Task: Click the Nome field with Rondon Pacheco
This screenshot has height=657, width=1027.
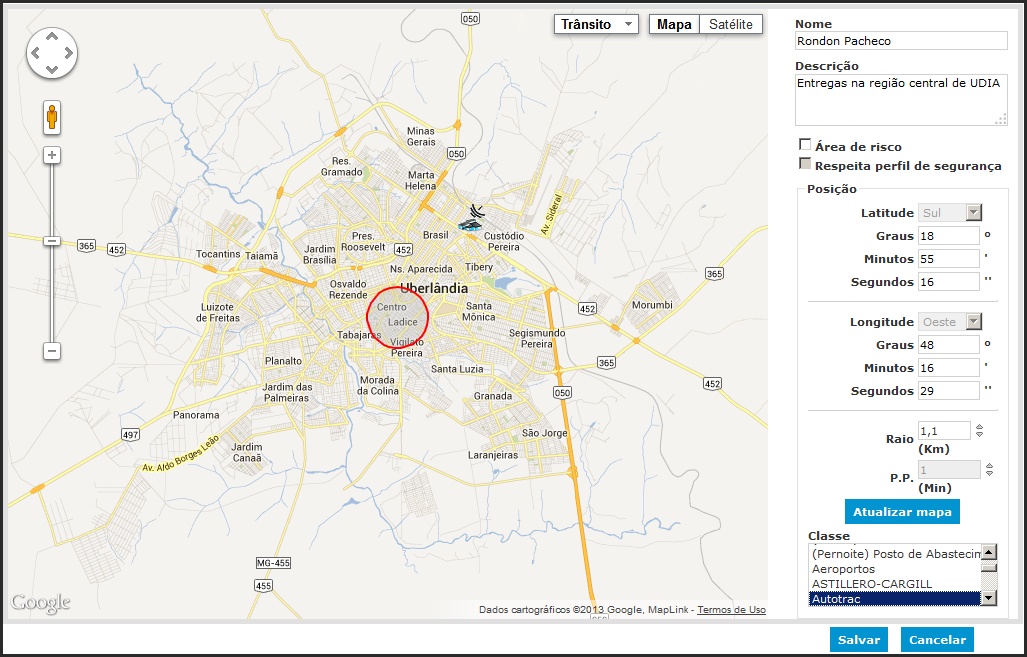Action: (901, 41)
